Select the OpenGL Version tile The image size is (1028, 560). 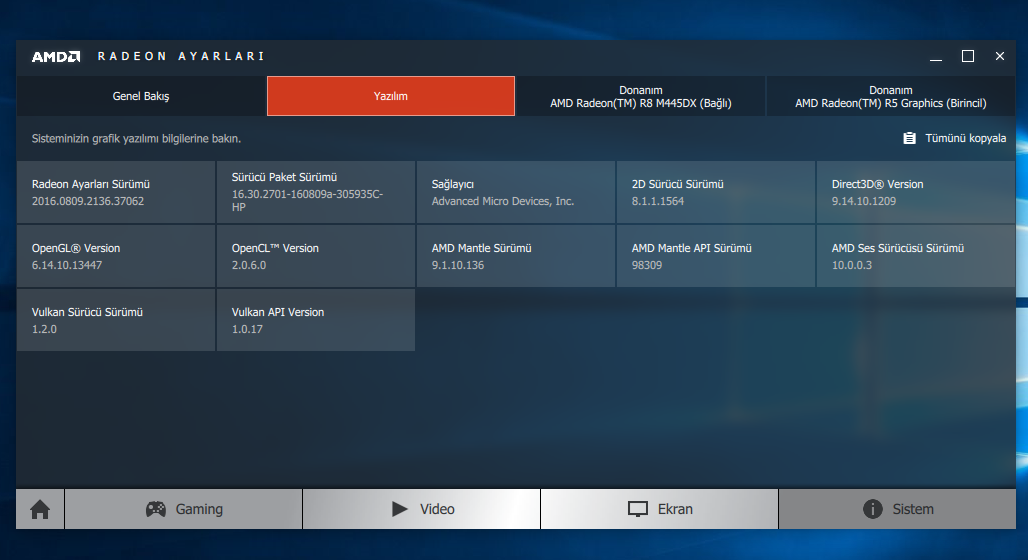pyautogui.click(x=116, y=256)
